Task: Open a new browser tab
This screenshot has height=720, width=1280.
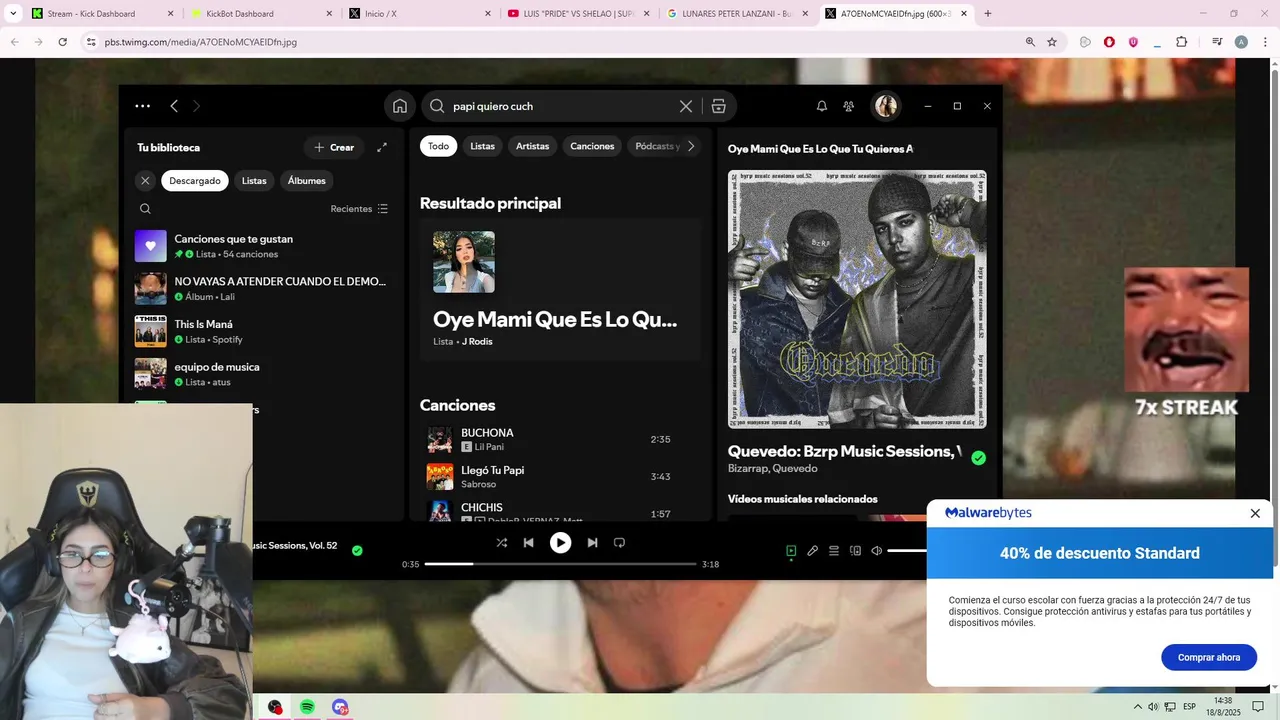Action: (x=988, y=13)
